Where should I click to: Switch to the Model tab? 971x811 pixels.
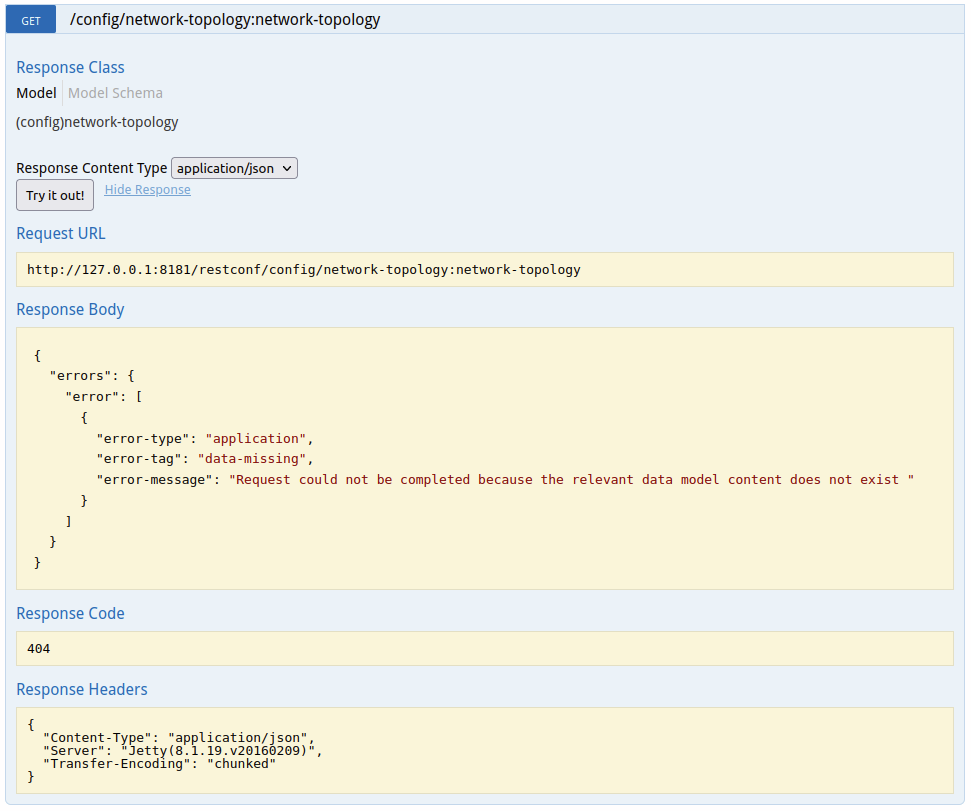(36, 93)
